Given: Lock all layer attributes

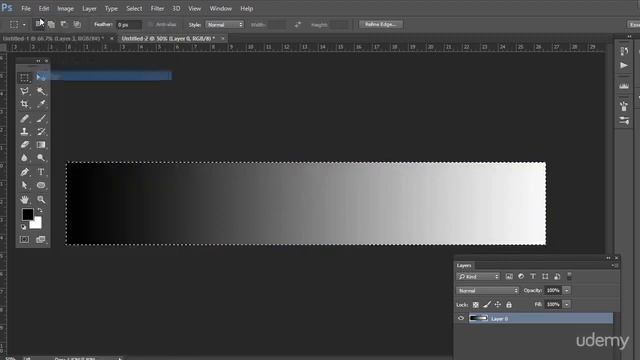Looking at the screenshot, I should [509, 304].
